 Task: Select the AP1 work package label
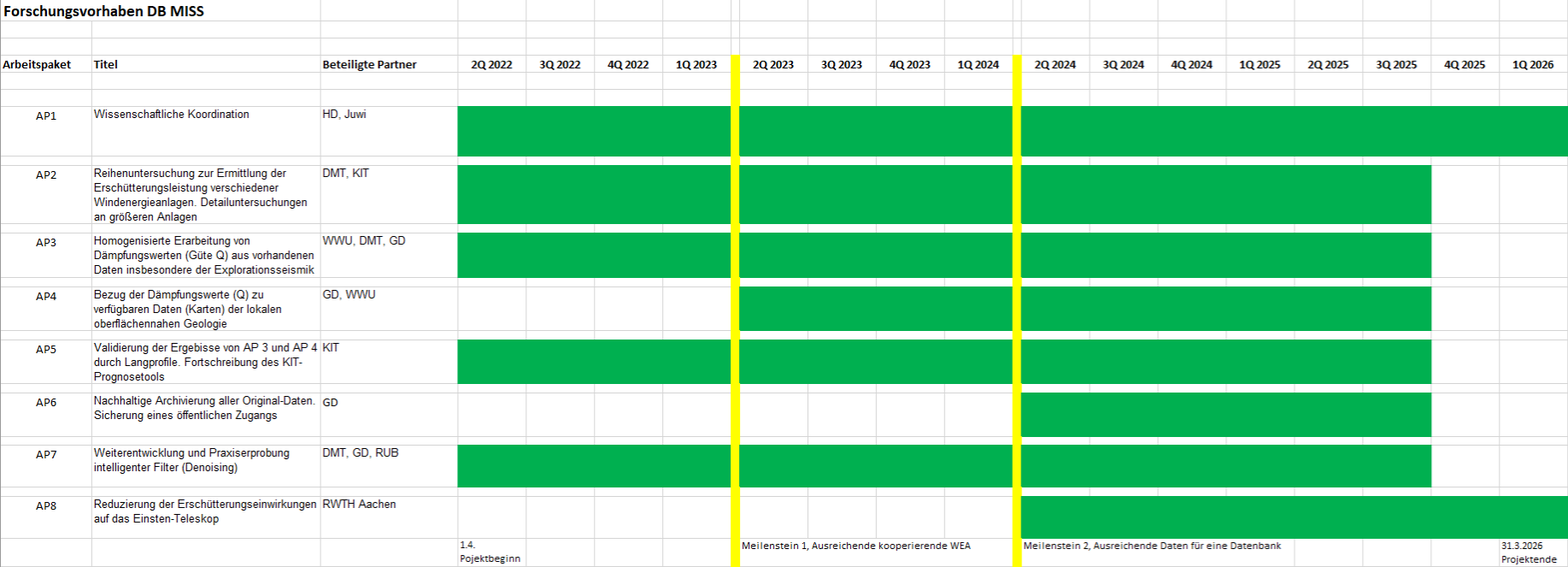coord(46,115)
